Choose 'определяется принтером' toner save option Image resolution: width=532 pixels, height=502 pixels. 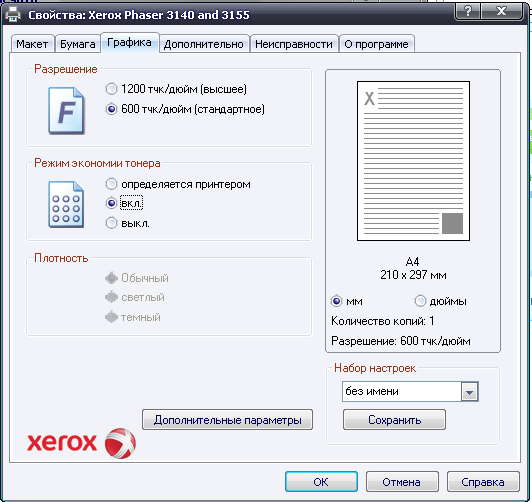point(111,184)
